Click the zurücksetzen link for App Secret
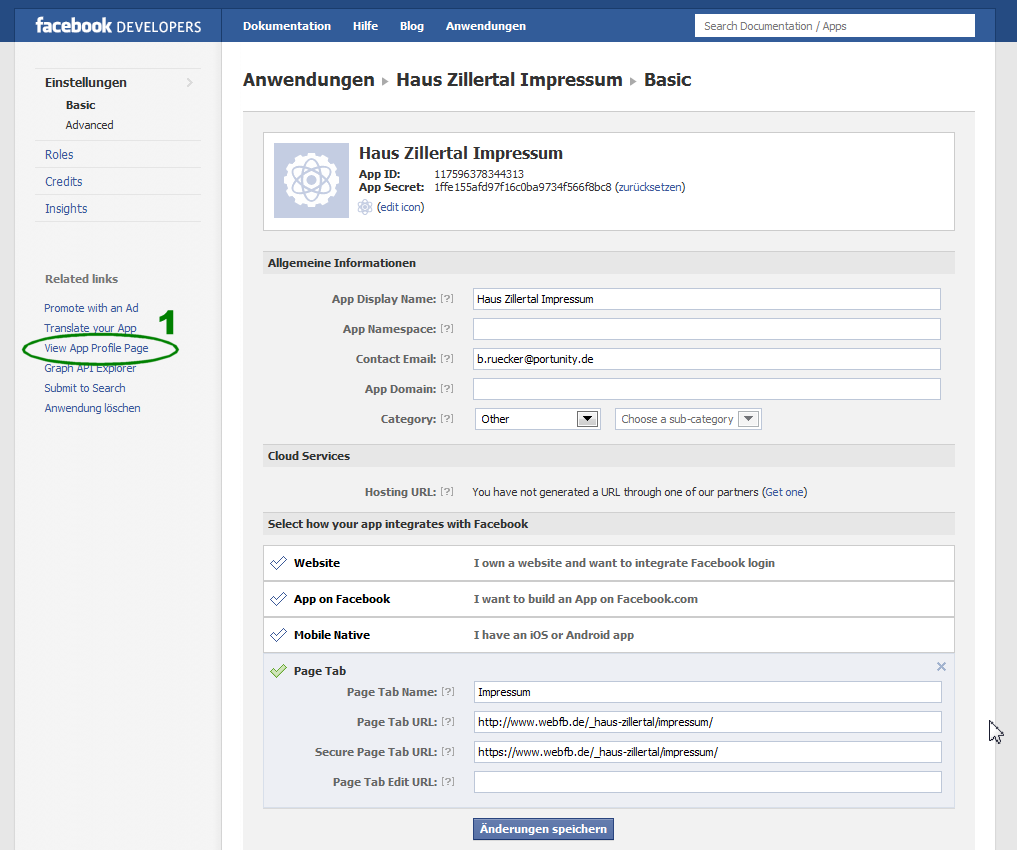The height and width of the screenshot is (850, 1017). tap(649, 187)
